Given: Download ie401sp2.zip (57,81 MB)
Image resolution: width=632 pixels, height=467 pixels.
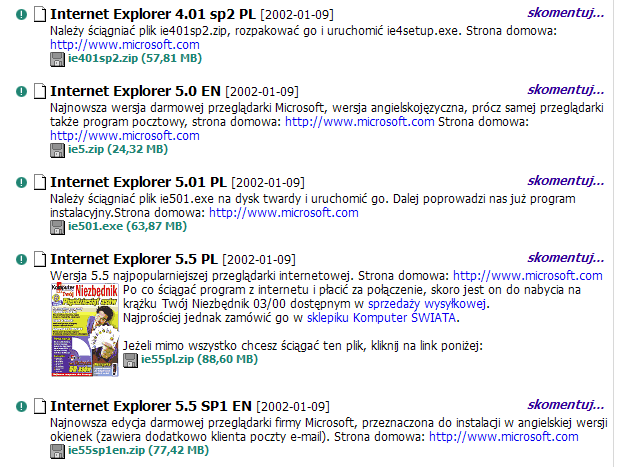Looking at the screenshot, I should (135, 58).
